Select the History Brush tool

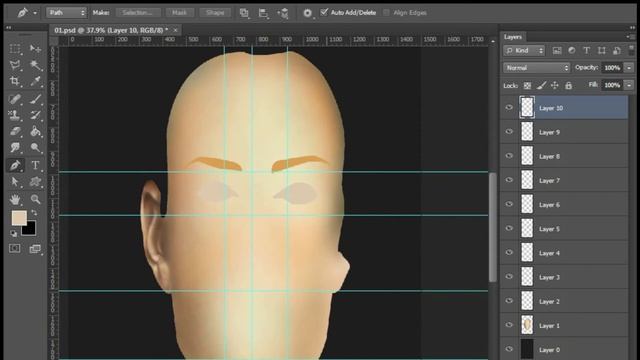(x=36, y=115)
